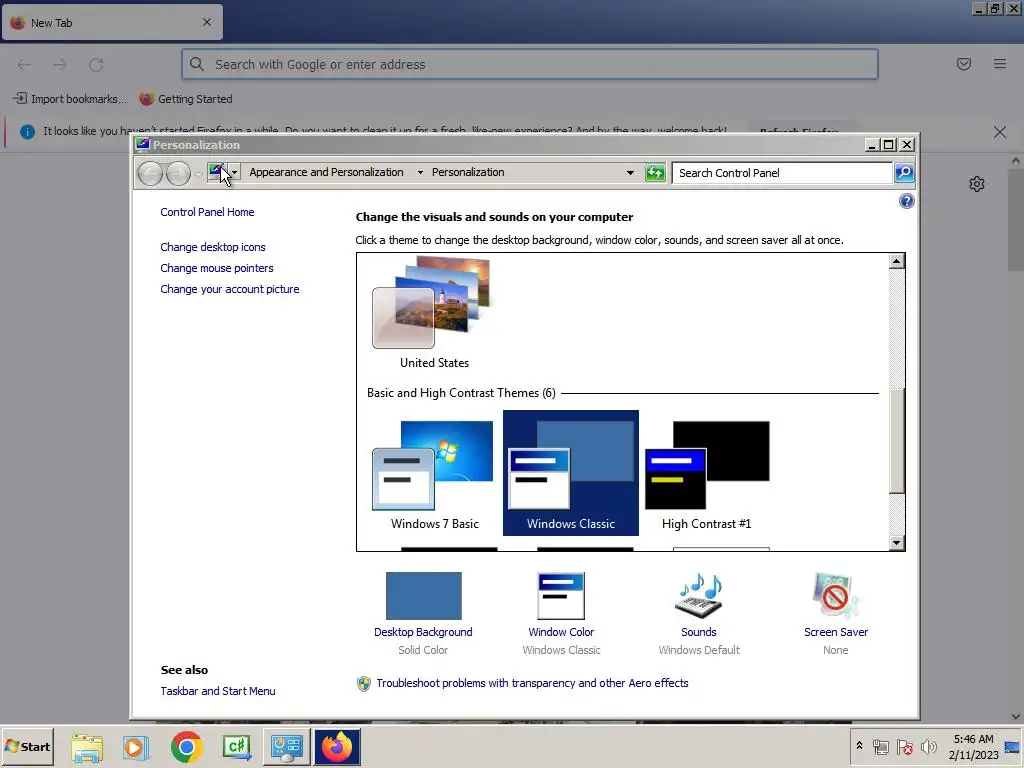Open the address bar history dropdown
This screenshot has height=768, width=1024.
click(630, 172)
